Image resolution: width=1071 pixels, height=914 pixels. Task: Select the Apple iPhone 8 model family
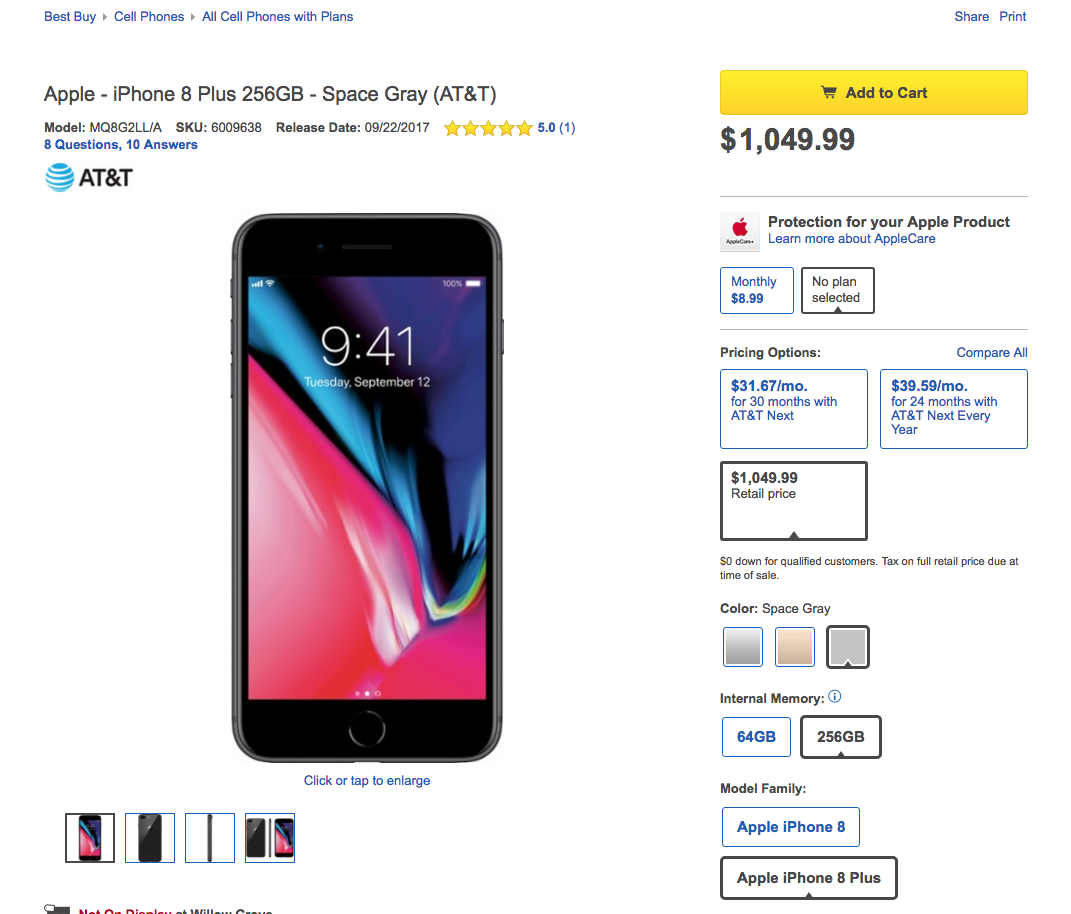[791, 827]
